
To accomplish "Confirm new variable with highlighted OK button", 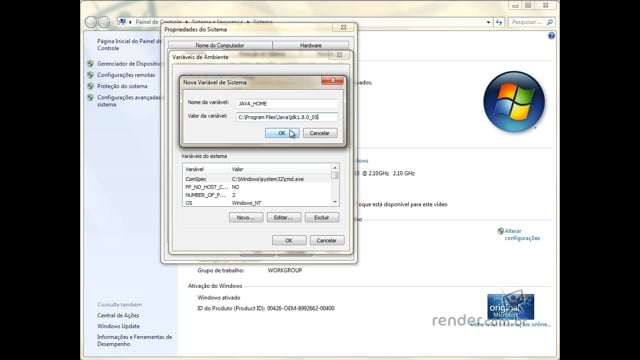I will [282, 133].
